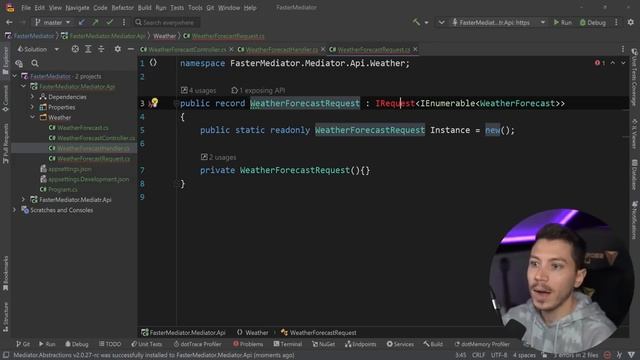Click the Search everywhere field
This screenshot has height=360, width=640.
tap(167, 22)
